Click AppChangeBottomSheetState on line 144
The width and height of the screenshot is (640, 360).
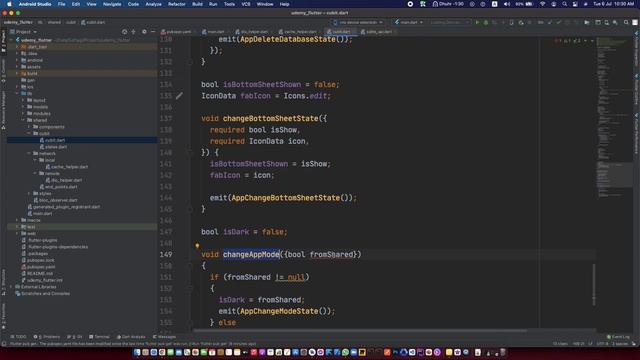coord(286,198)
